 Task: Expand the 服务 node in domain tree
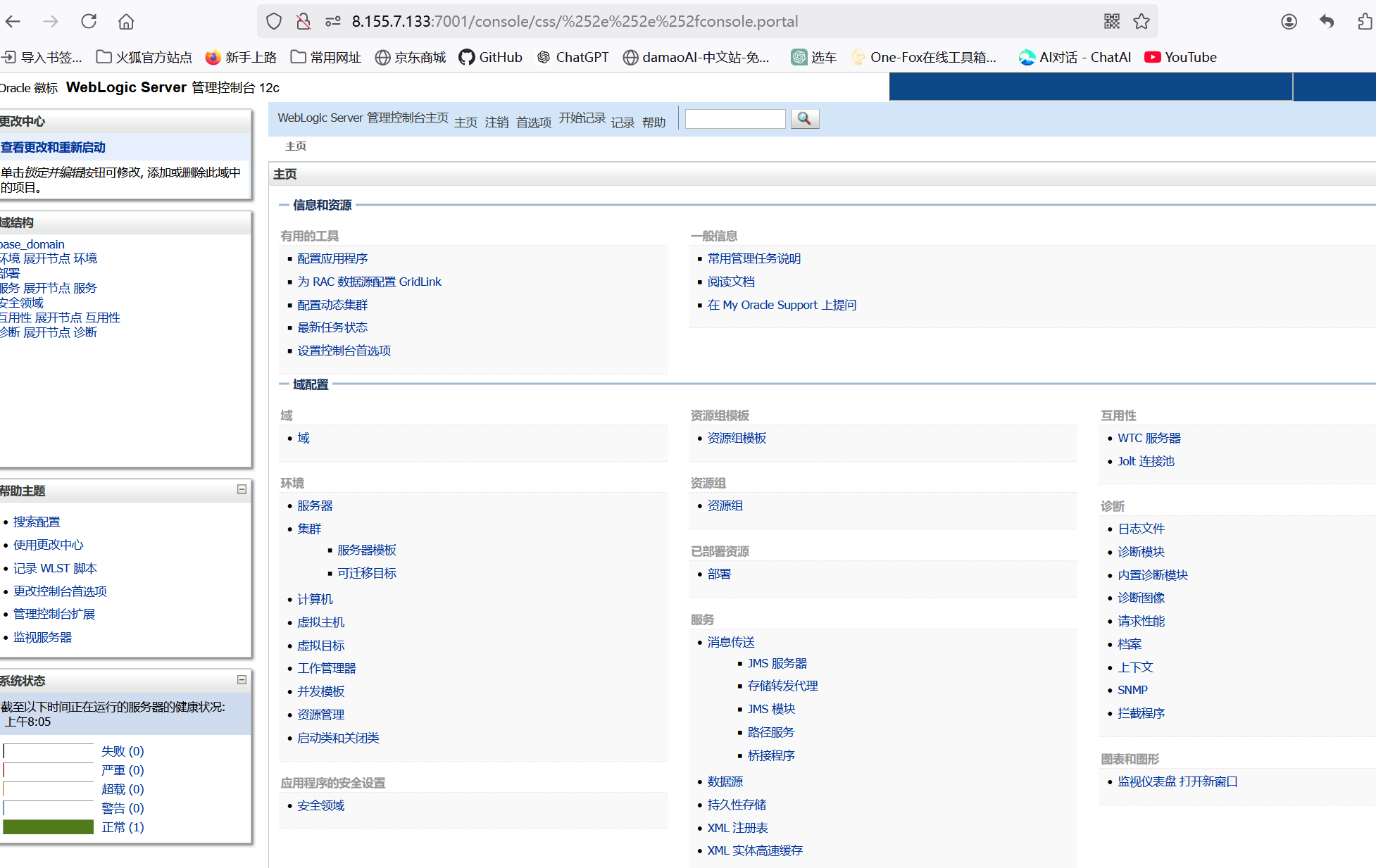46,289
